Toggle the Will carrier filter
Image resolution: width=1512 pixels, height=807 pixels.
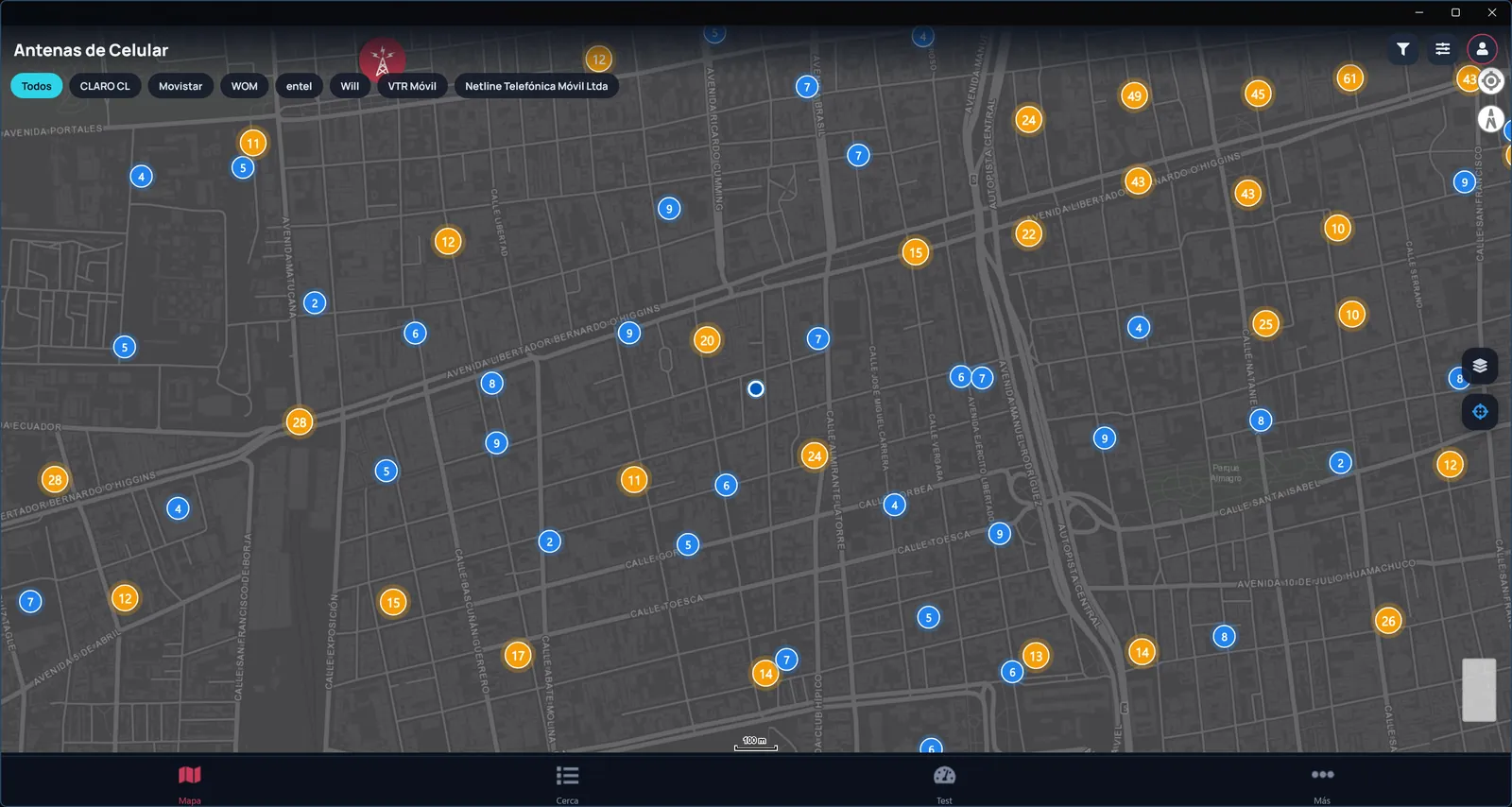coord(350,86)
